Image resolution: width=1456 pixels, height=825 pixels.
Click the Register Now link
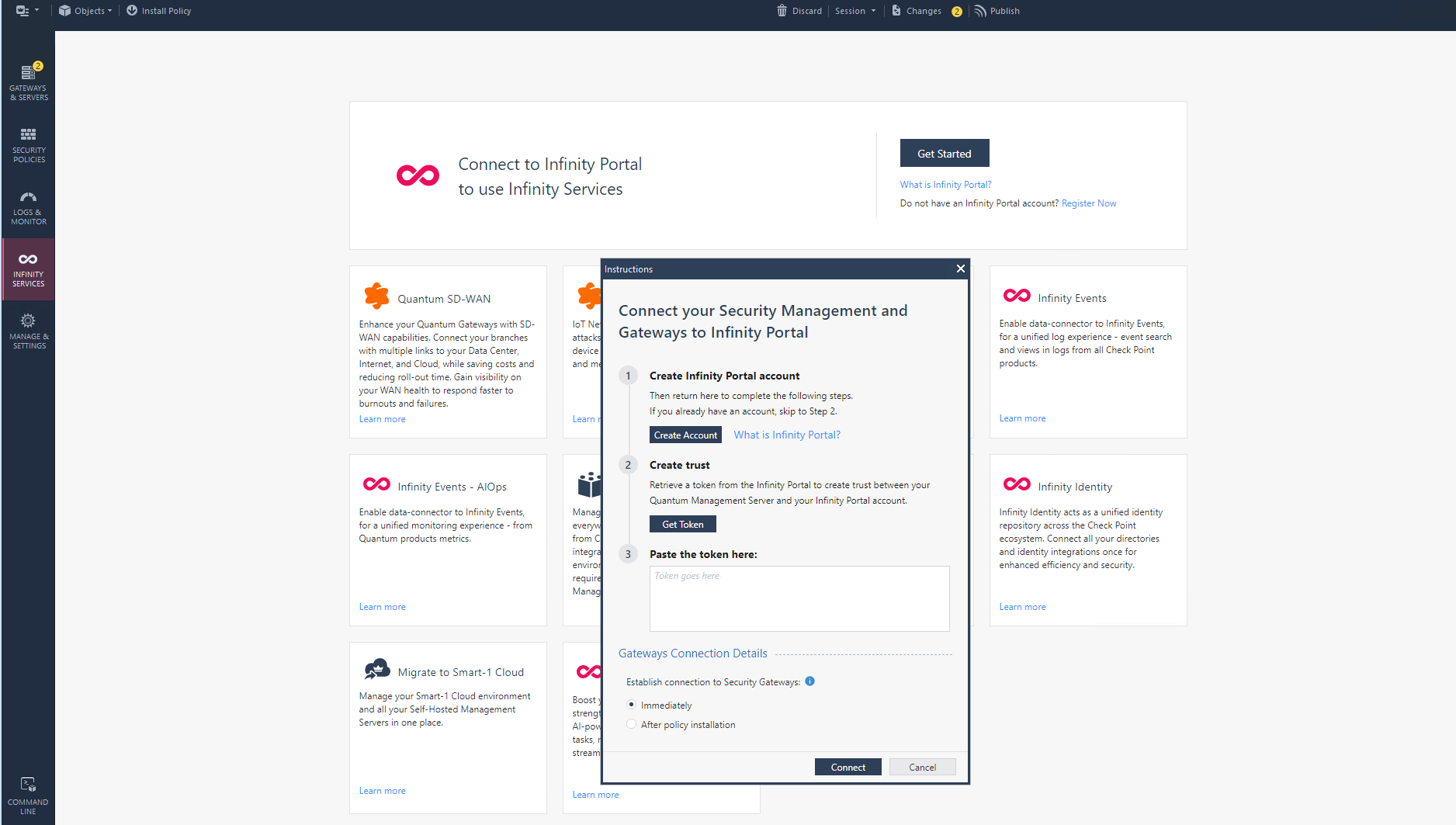[1088, 203]
